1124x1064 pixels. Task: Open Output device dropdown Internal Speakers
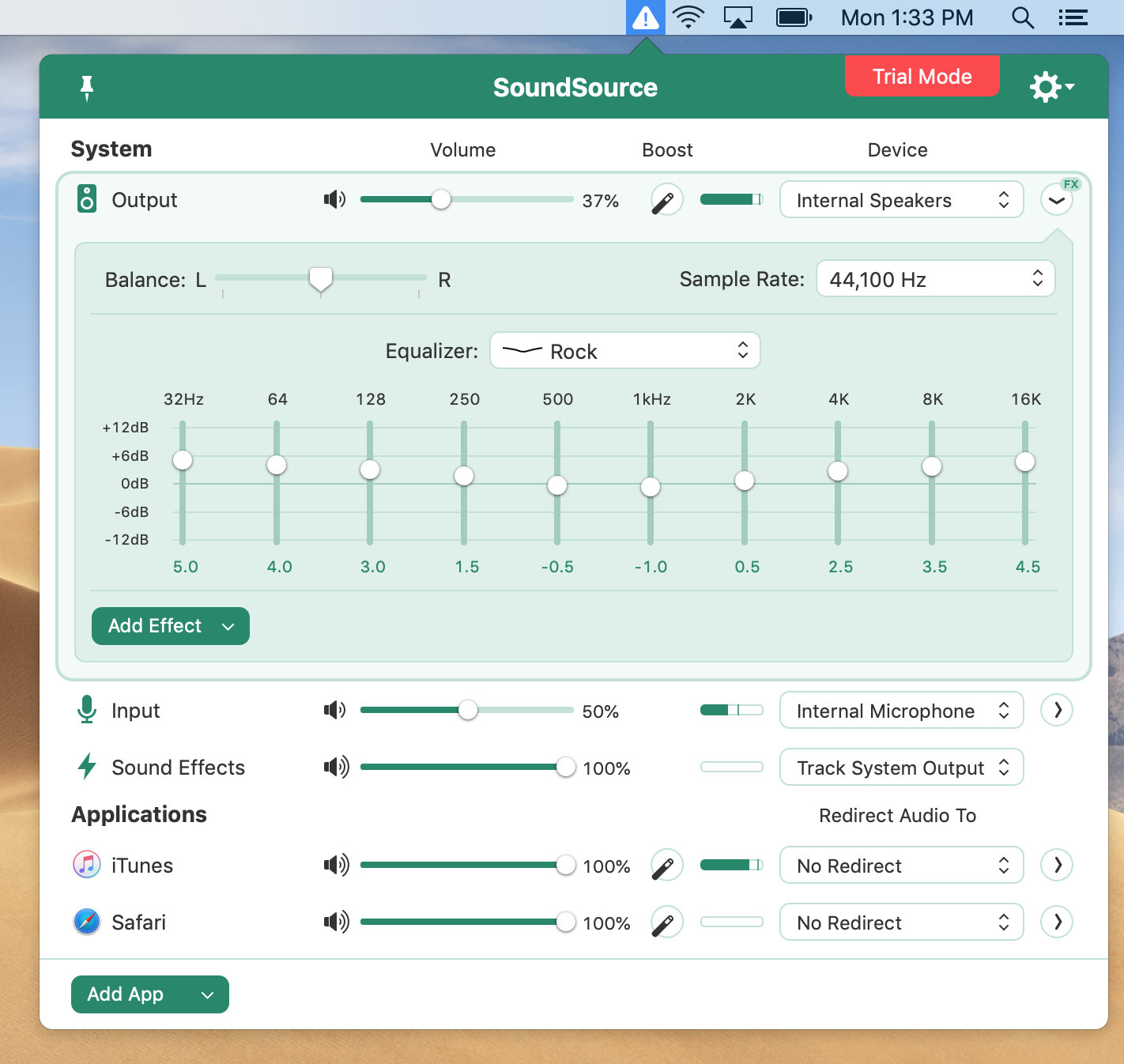(x=902, y=200)
